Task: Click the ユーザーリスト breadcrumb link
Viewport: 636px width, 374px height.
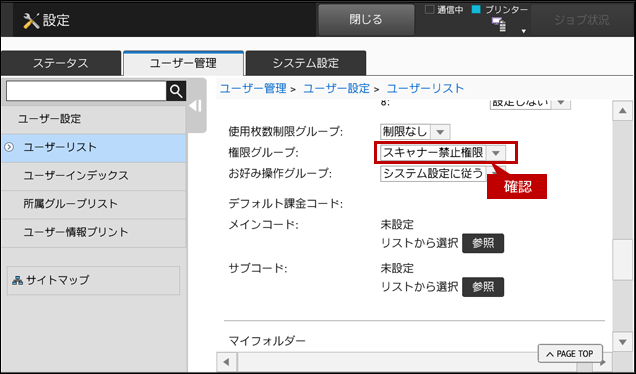Action: [x=425, y=88]
